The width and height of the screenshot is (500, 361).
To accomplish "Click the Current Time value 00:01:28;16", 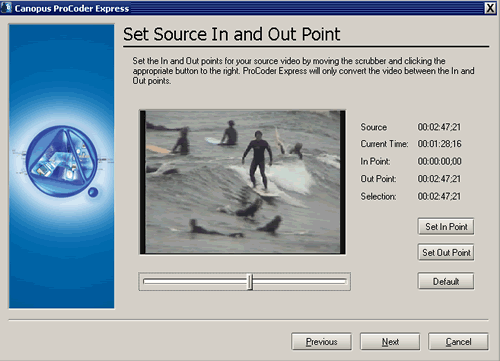I will click(x=439, y=144).
